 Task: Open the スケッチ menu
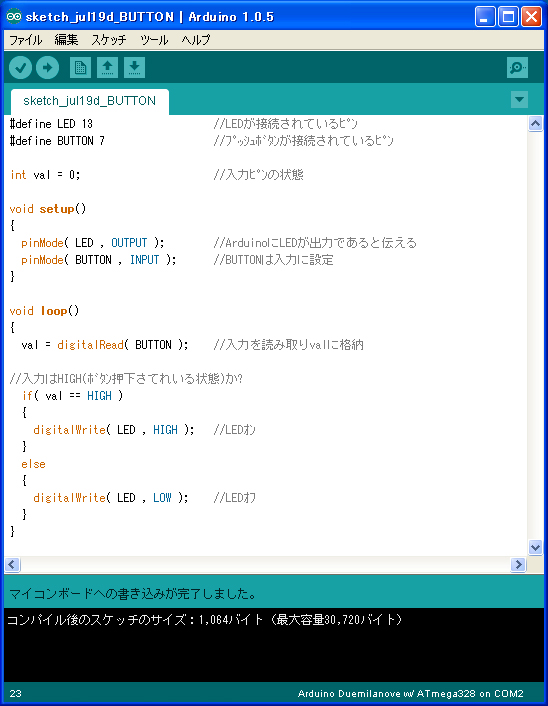(x=109, y=40)
